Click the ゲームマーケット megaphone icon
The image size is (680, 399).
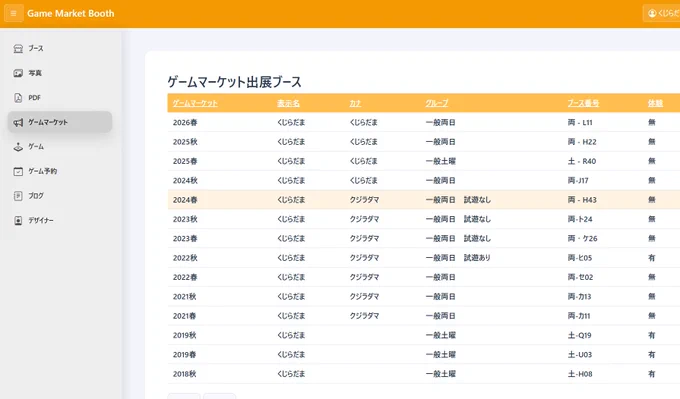pyautogui.click(x=18, y=122)
